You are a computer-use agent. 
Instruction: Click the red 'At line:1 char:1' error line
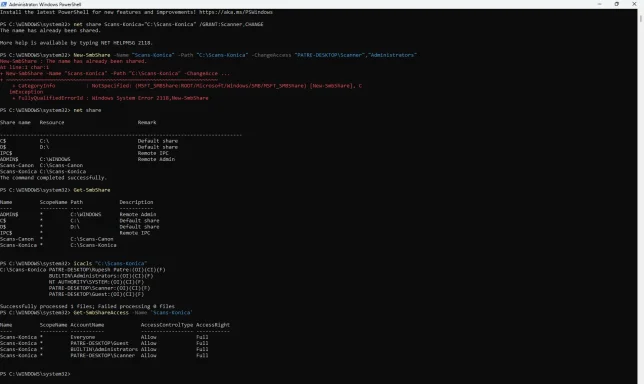24,67
